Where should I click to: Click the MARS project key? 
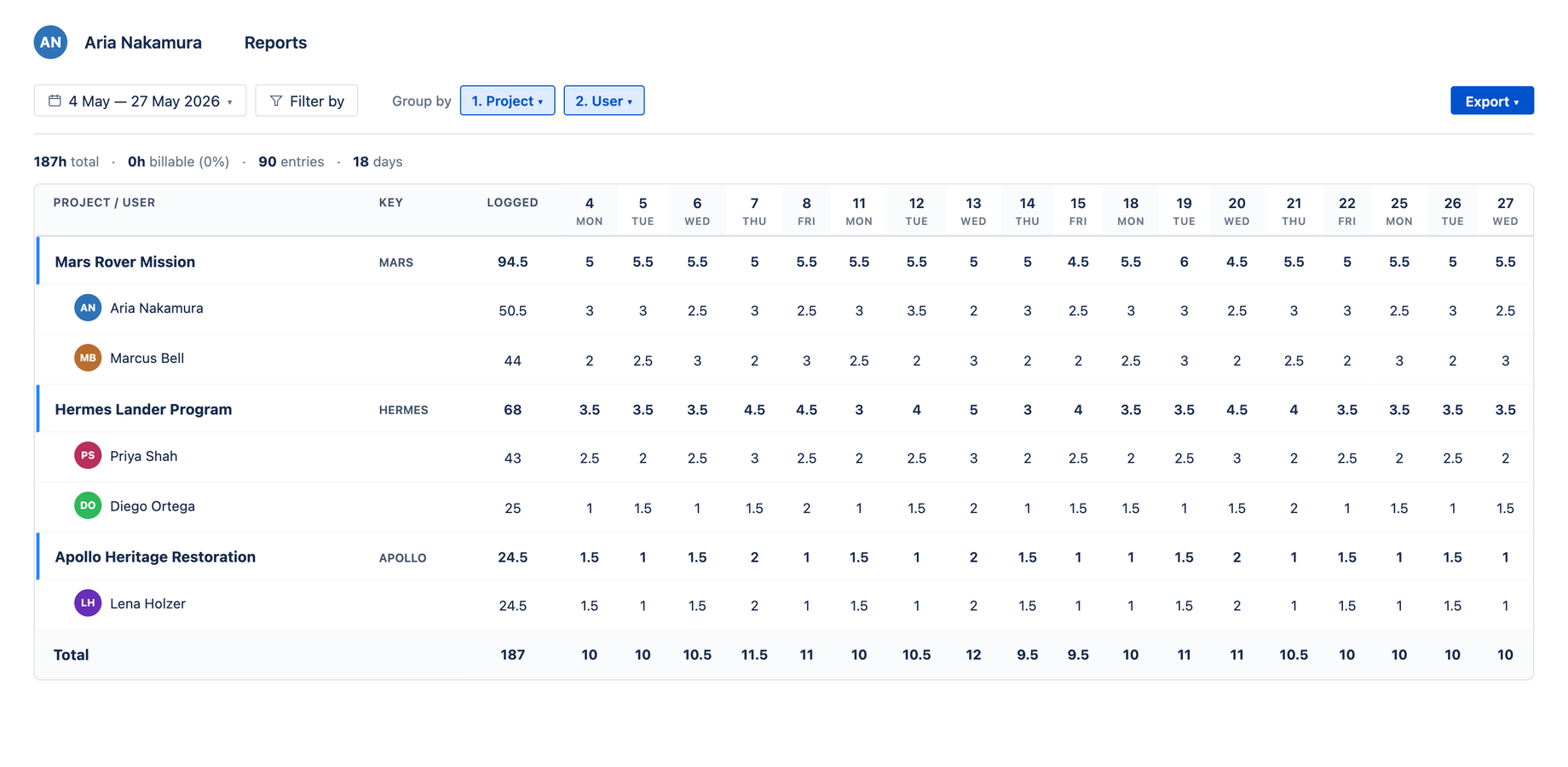click(395, 262)
